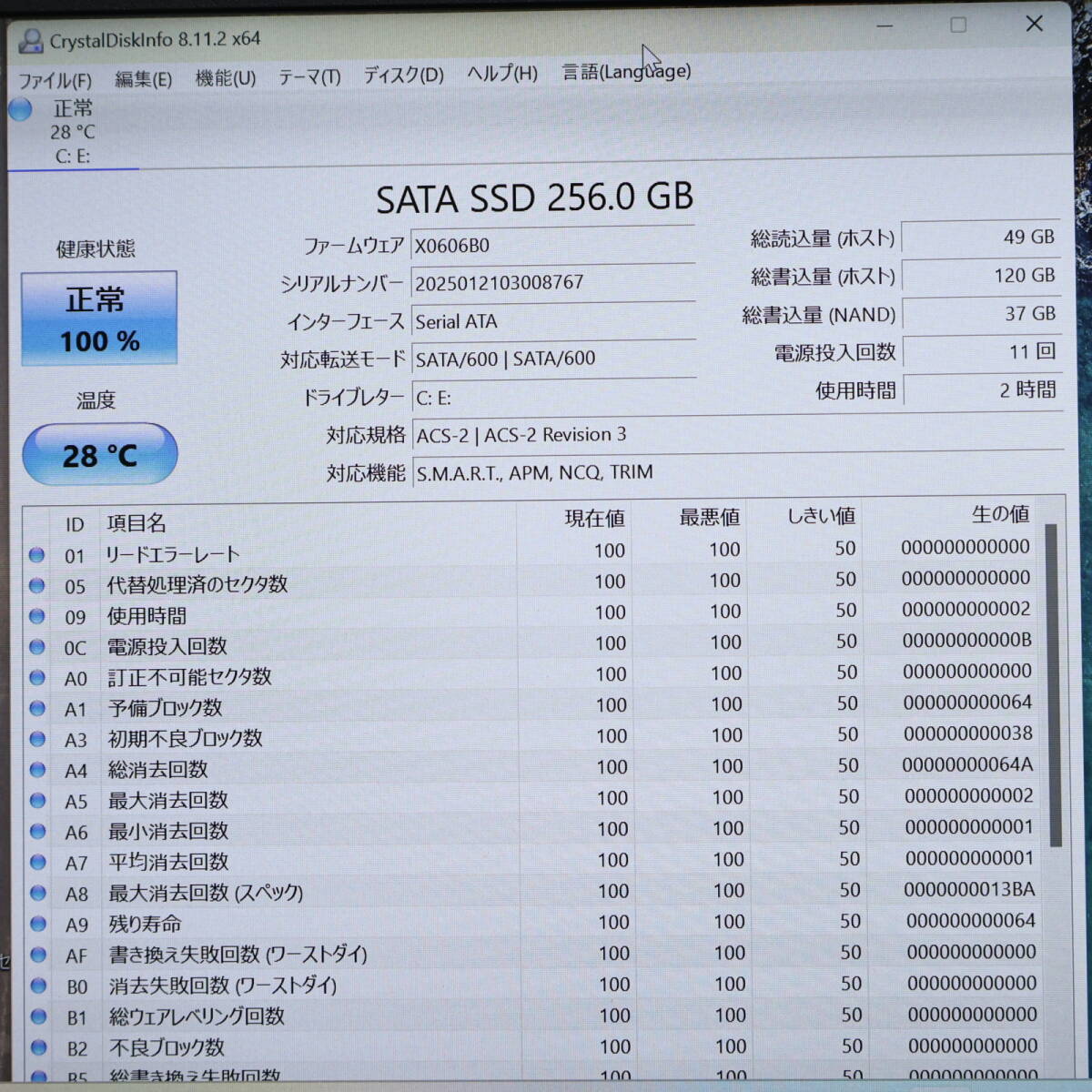
Task: Select the 予備ブロック数 attribute name
Action: point(165,708)
